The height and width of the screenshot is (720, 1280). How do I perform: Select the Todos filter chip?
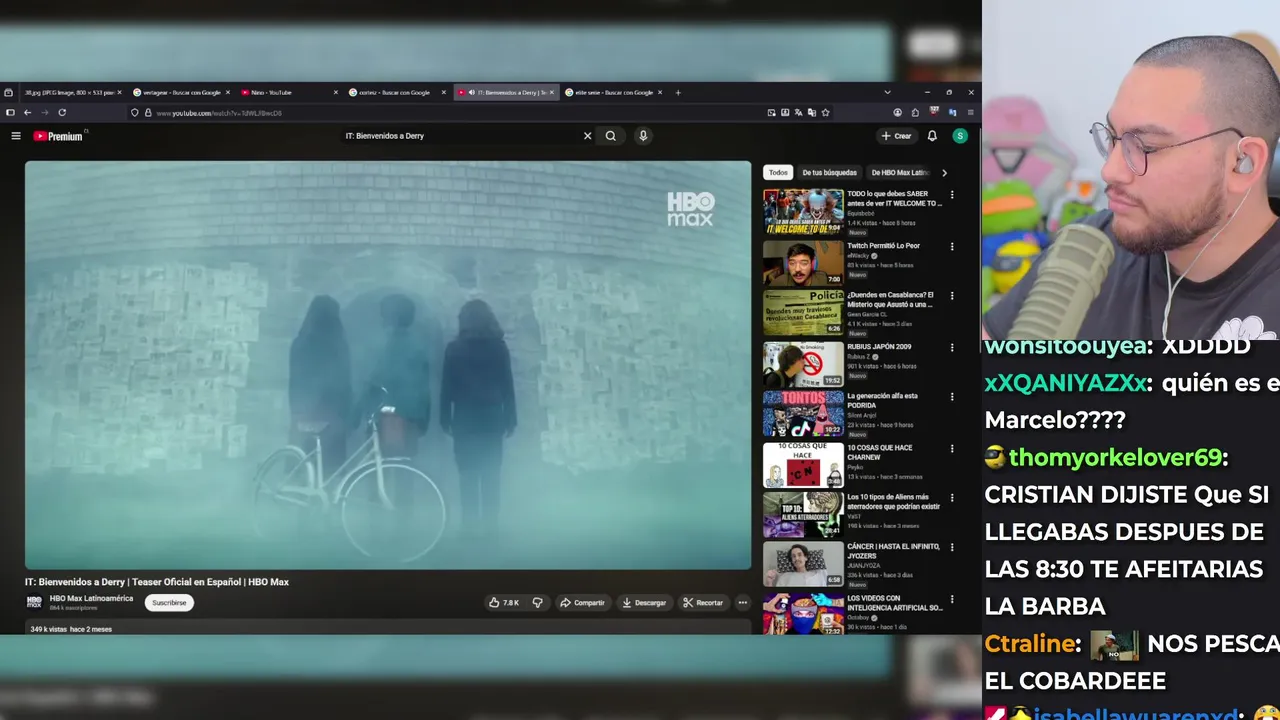pos(779,173)
